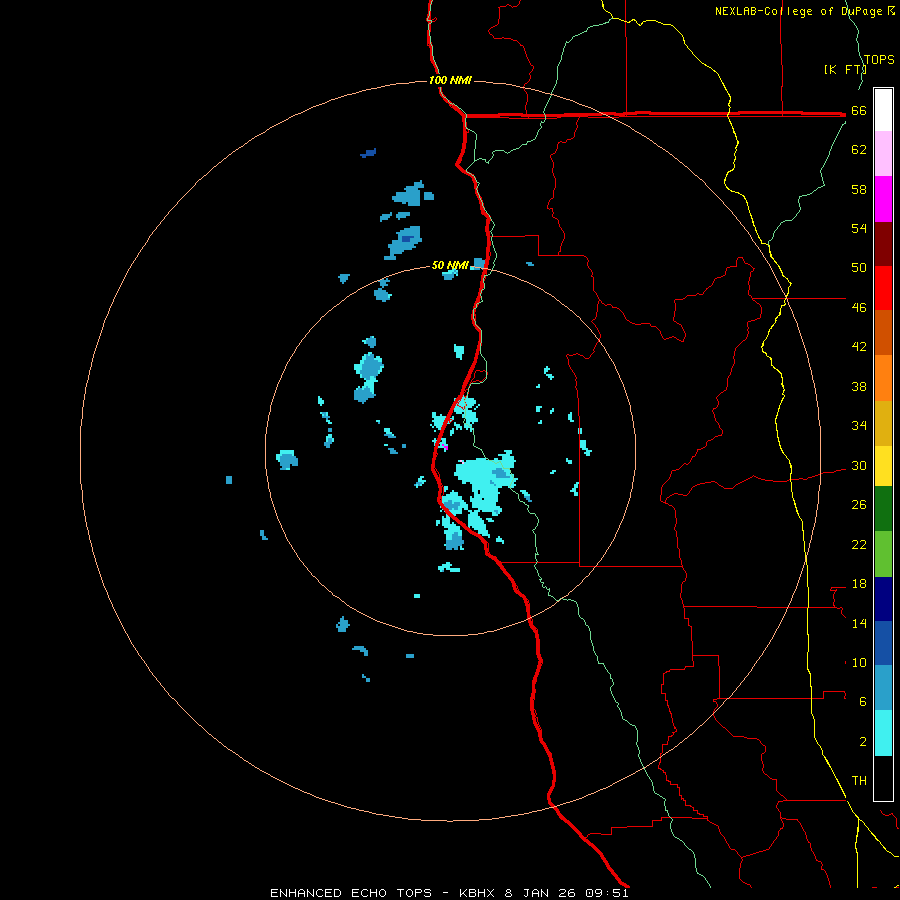Click the '100 NMI' range ring label

coord(450,80)
